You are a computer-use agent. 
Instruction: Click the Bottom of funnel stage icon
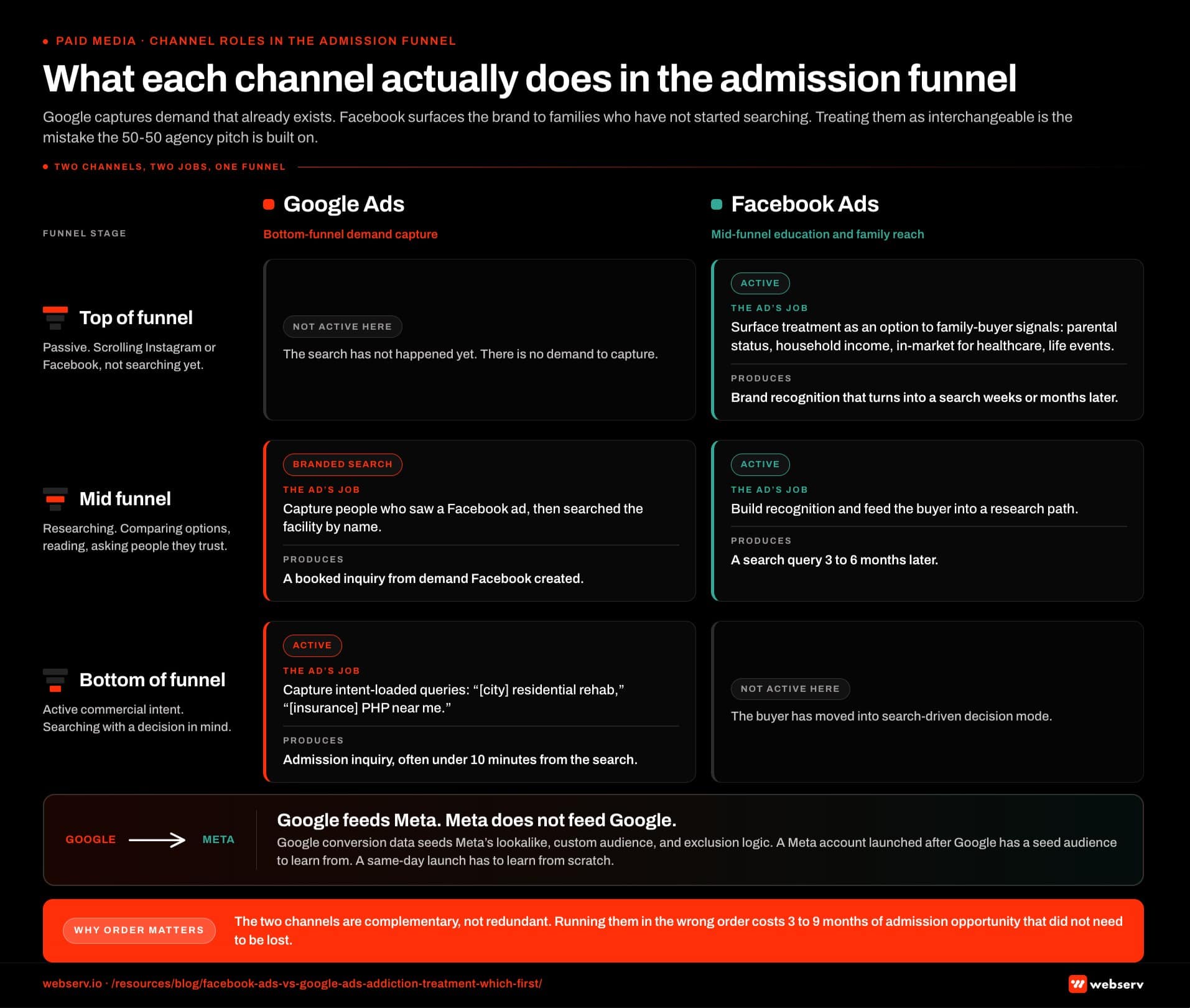[x=55, y=680]
